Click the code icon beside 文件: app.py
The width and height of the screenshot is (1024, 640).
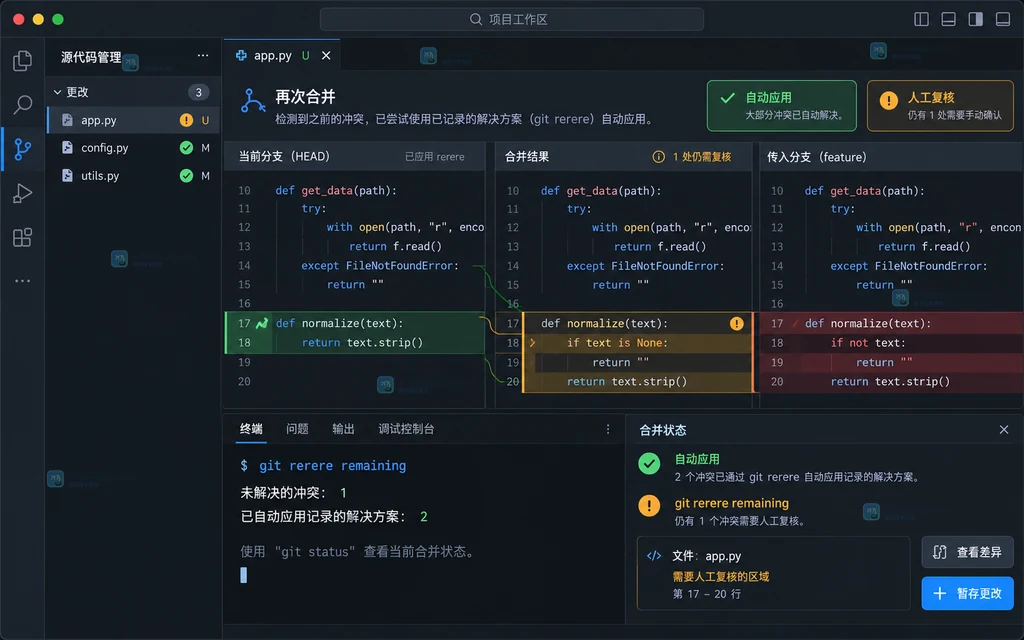tap(654, 556)
